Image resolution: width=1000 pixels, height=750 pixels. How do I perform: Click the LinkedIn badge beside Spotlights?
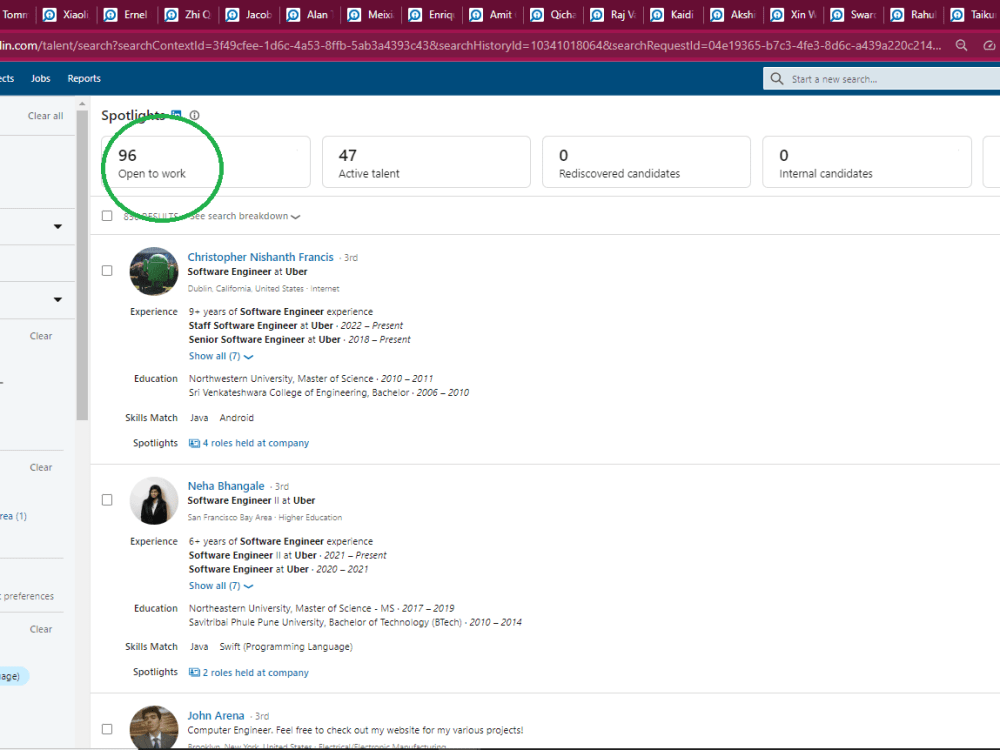pyautogui.click(x=176, y=115)
